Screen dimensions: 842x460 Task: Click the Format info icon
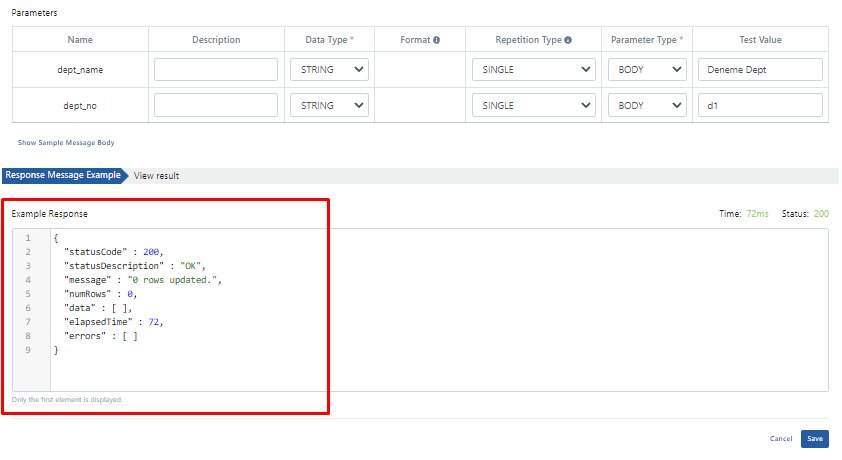[436, 40]
